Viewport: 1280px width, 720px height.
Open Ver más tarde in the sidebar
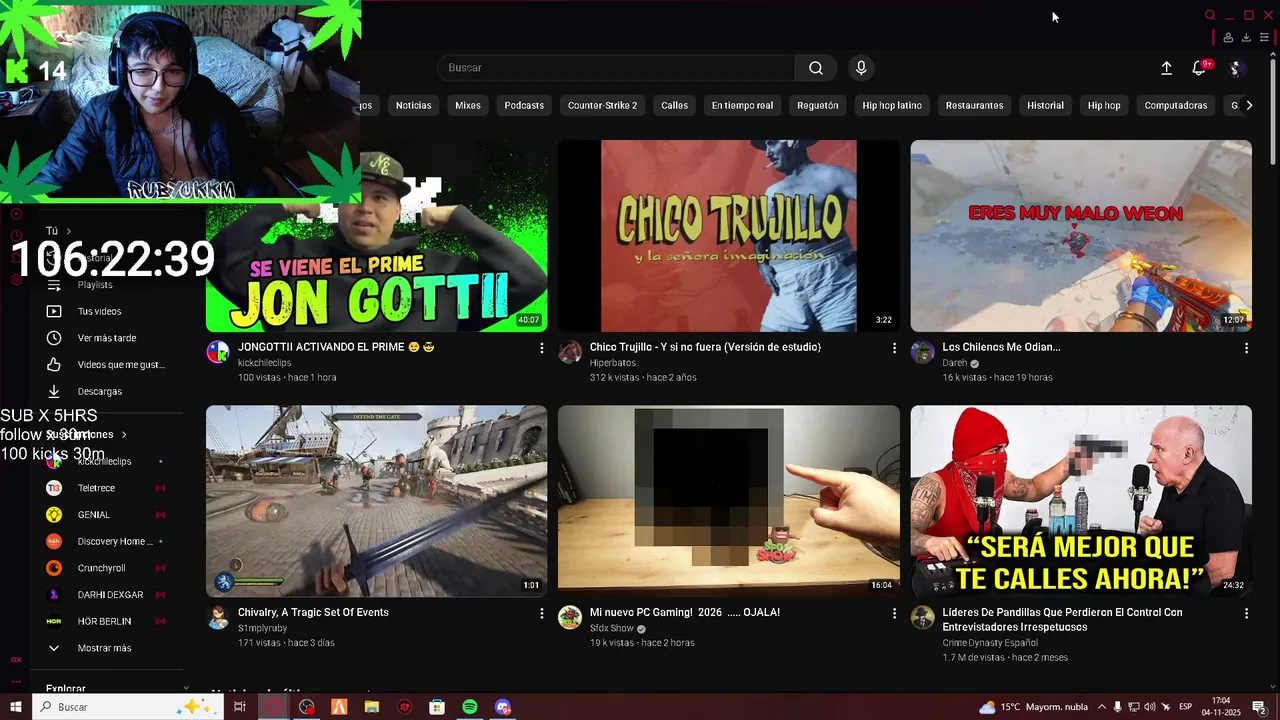pos(106,338)
